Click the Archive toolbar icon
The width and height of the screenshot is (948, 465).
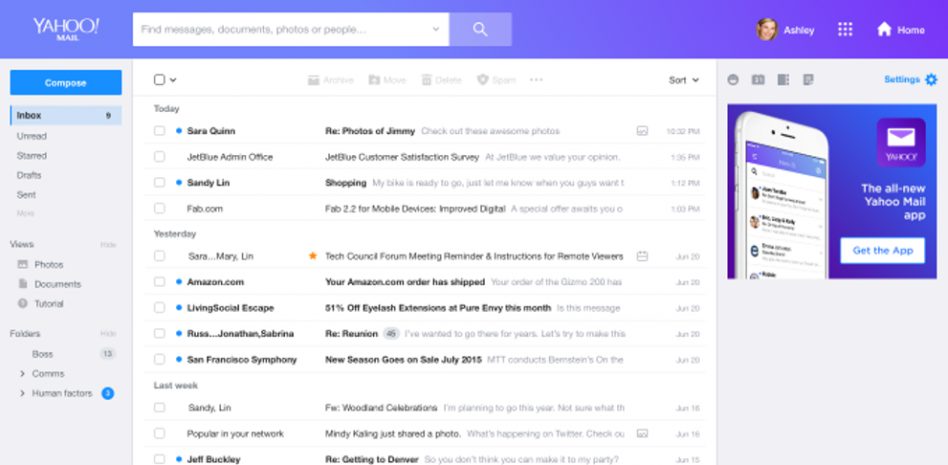tap(313, 80)
